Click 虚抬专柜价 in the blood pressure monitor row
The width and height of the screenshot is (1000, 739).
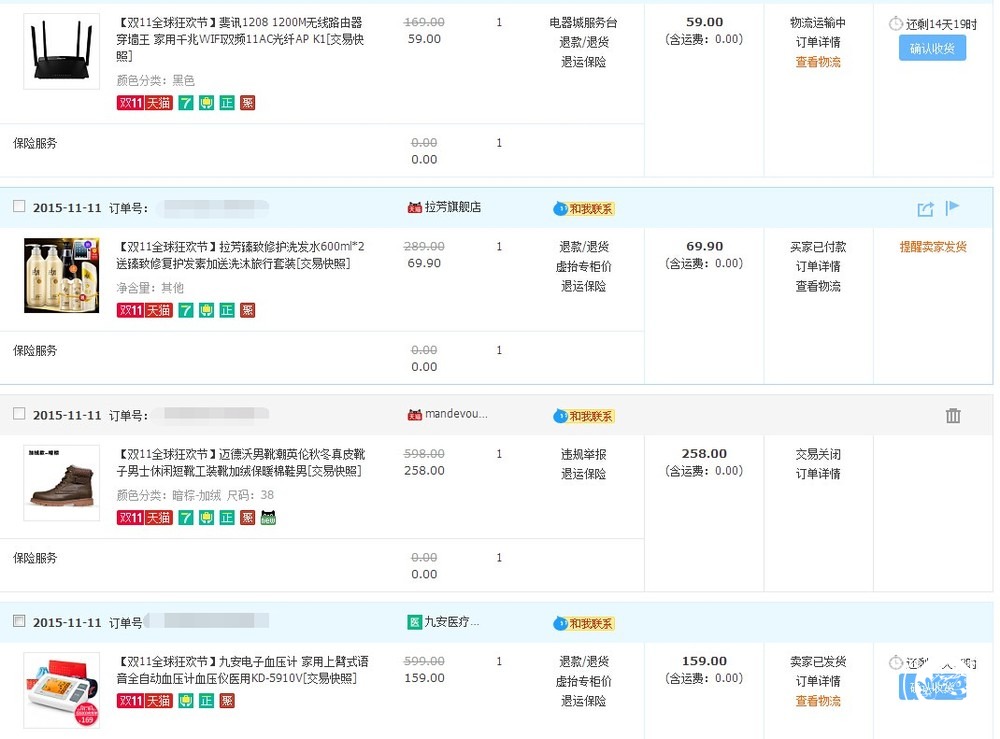[x=583, y=681]
